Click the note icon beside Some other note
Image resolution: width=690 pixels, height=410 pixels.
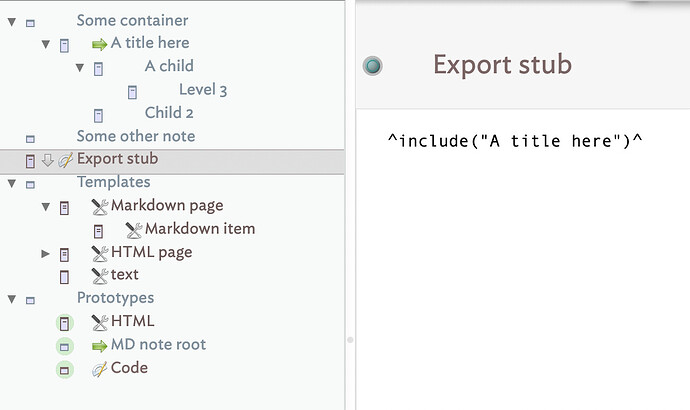click(x=30, y=139)
